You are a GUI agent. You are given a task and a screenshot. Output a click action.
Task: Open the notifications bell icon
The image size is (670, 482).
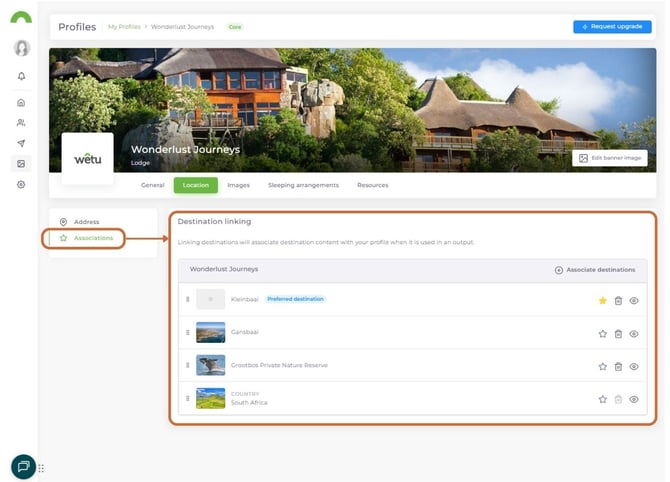(x=21, y=76)
